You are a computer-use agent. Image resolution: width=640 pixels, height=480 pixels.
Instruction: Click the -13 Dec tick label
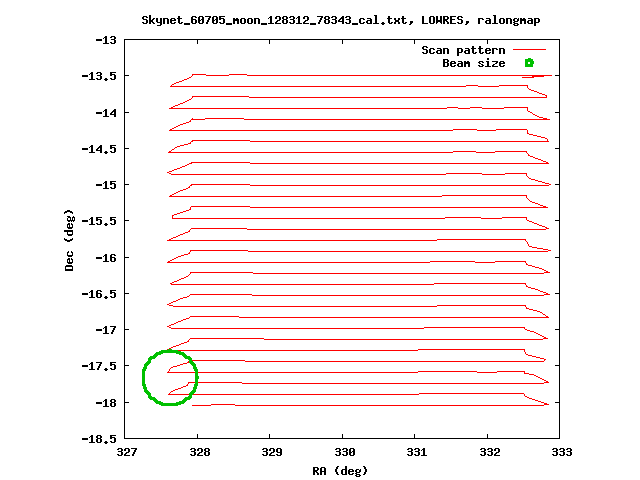[106, 40]
